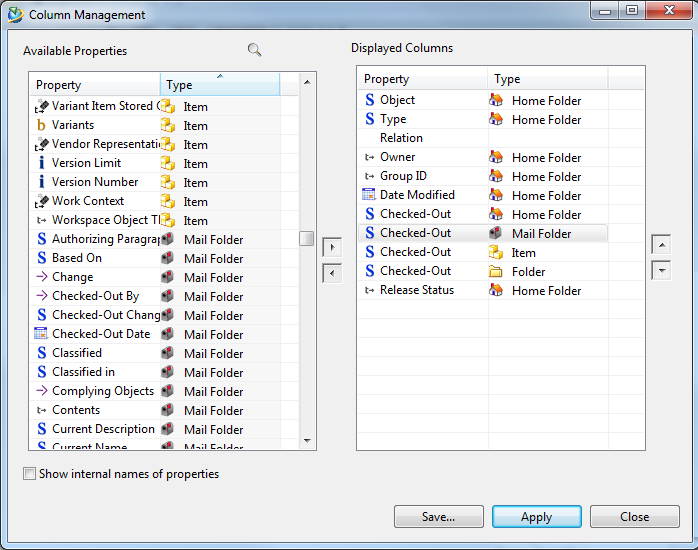
Task: Click the Close button
Action: tap(634, 517)
